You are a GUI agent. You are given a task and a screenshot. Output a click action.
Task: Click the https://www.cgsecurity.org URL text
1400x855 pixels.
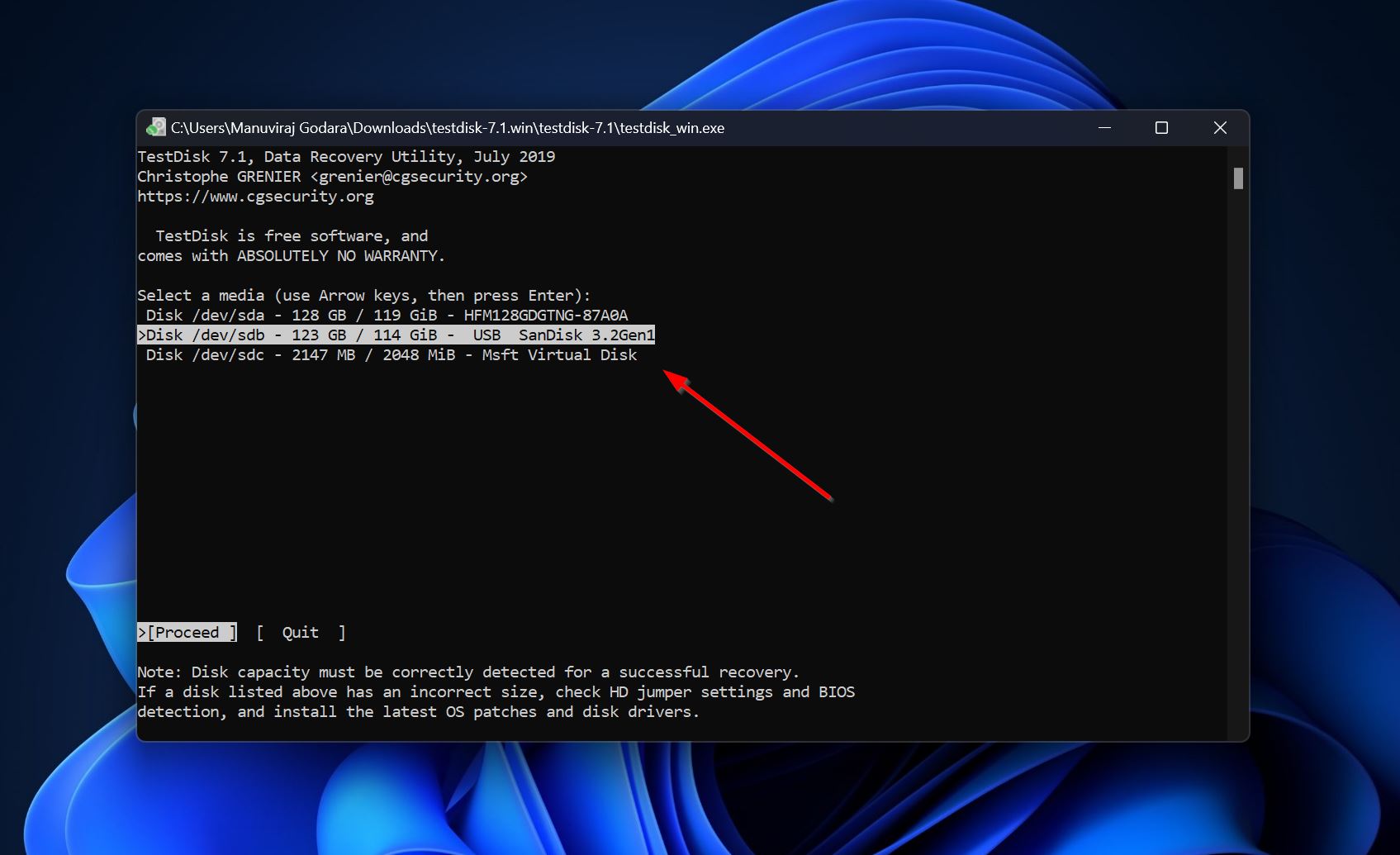255,197
